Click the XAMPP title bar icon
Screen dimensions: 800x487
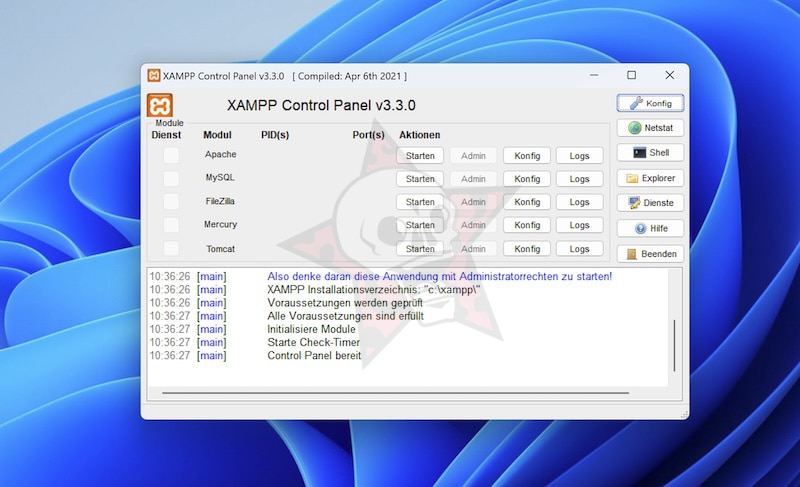[154, 75]
